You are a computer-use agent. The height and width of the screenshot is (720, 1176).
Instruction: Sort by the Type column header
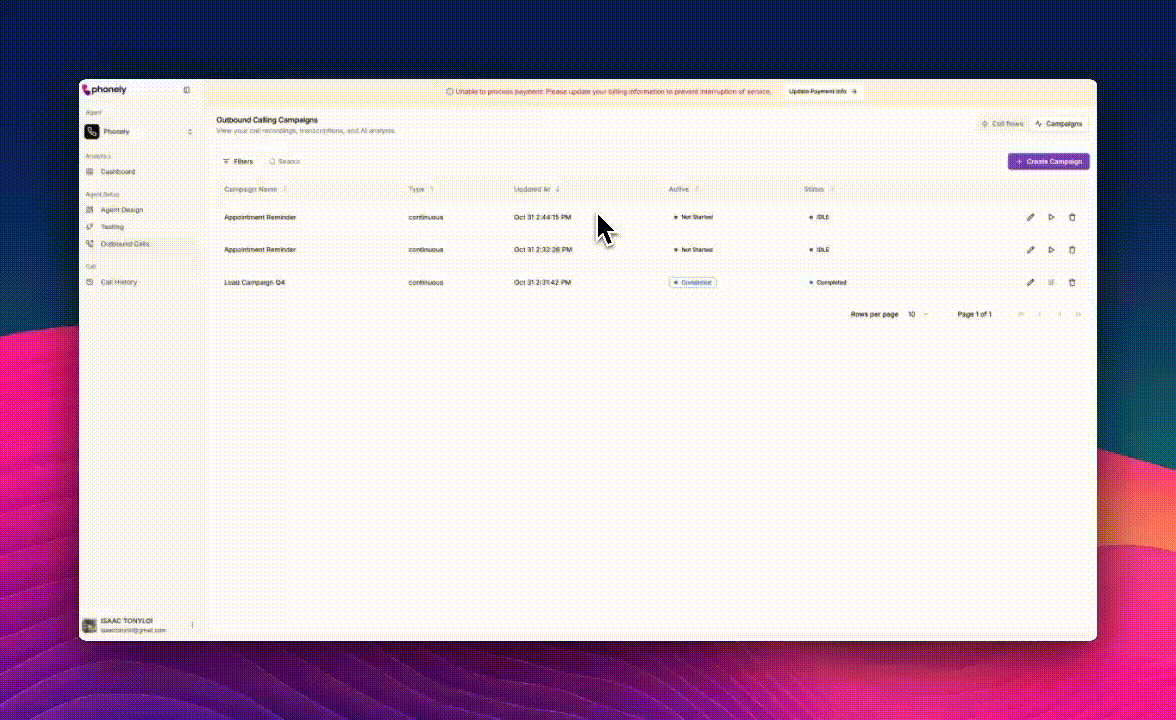click(421, 189)
